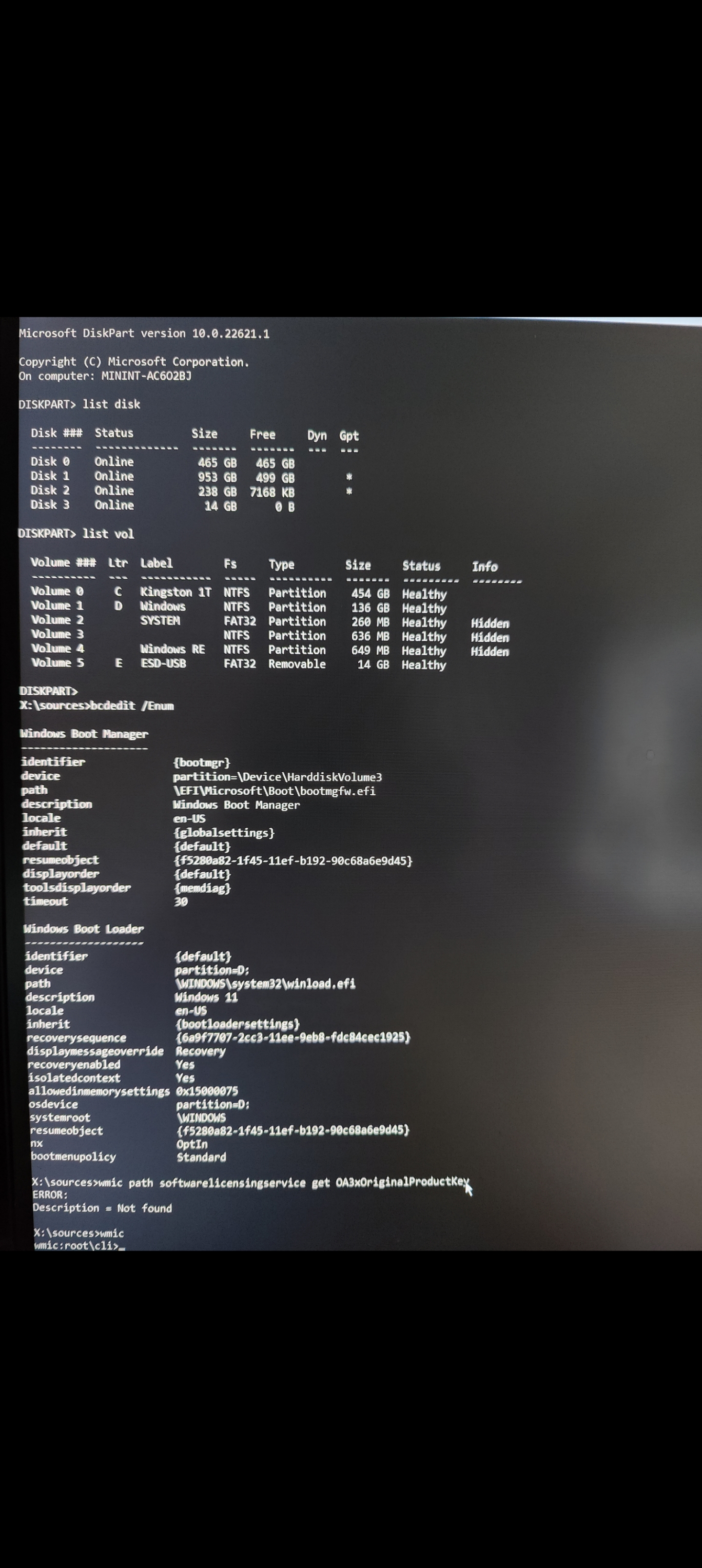Click the '0x15000075' memory settings value

(207, 1091)
